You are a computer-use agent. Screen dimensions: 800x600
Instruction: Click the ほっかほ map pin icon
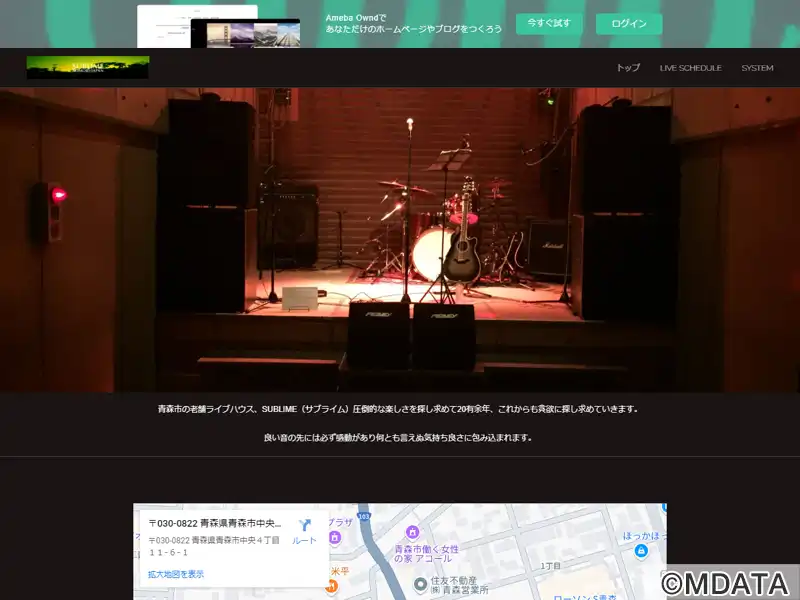coord(641,551)
